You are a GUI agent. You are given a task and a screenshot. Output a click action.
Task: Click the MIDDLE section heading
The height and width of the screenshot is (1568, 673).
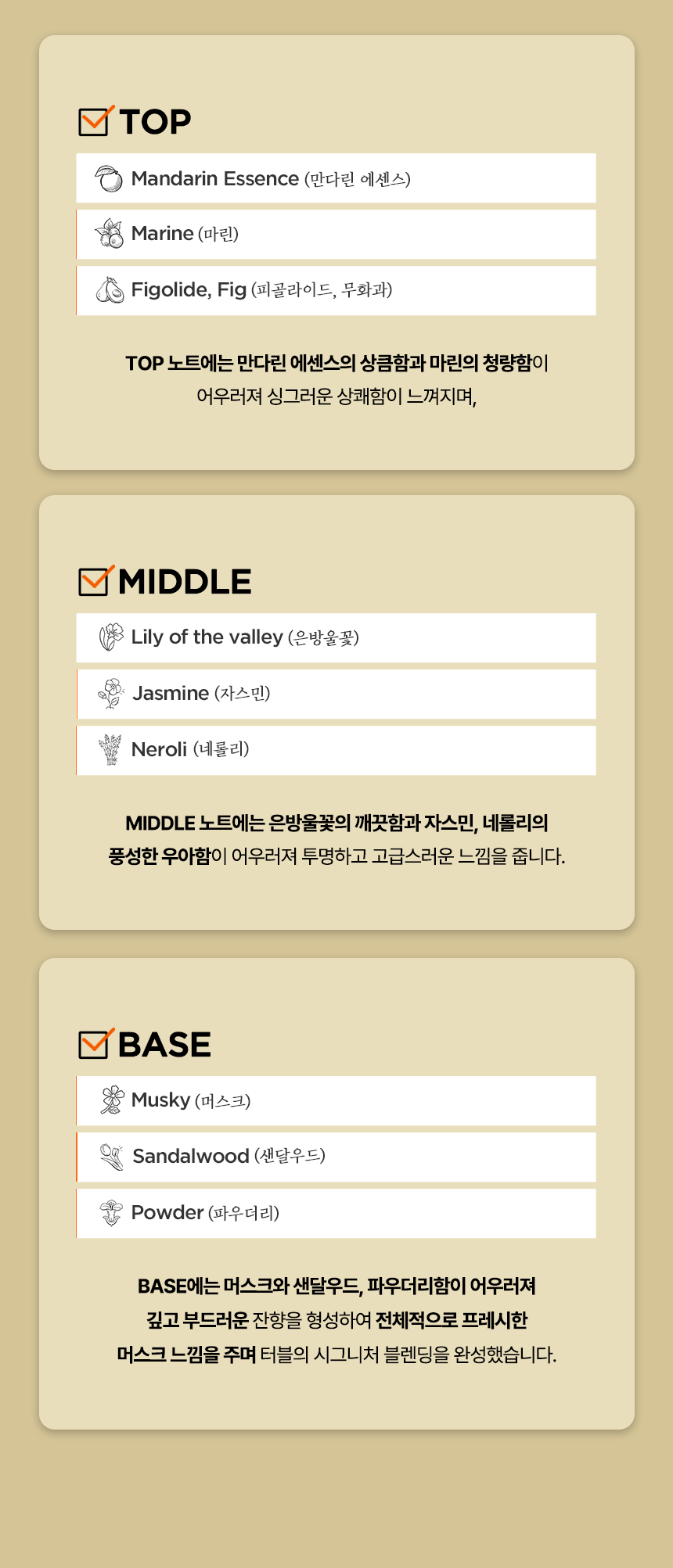(185, 582)
